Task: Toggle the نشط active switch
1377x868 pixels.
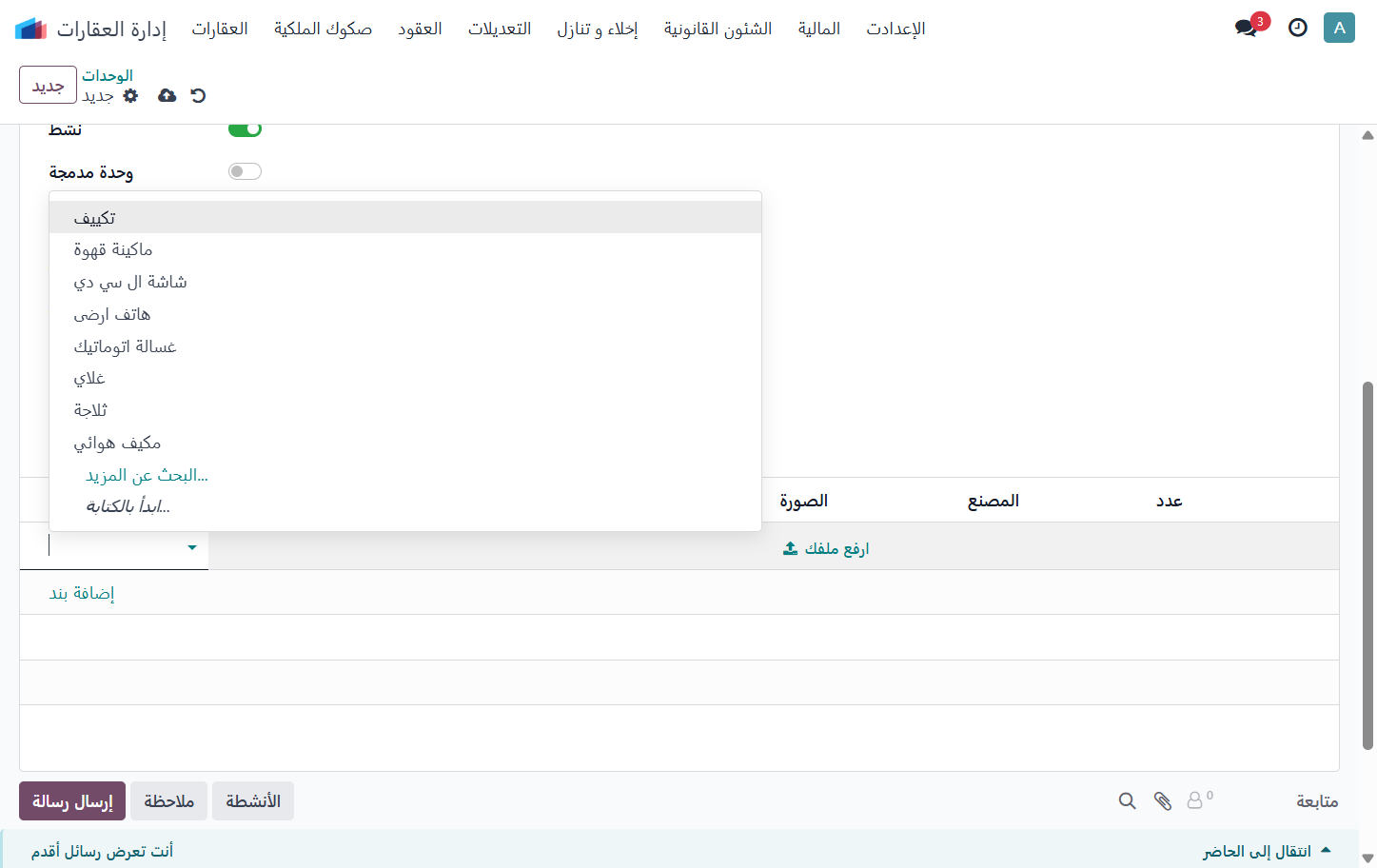Action: tap(245, 129)
